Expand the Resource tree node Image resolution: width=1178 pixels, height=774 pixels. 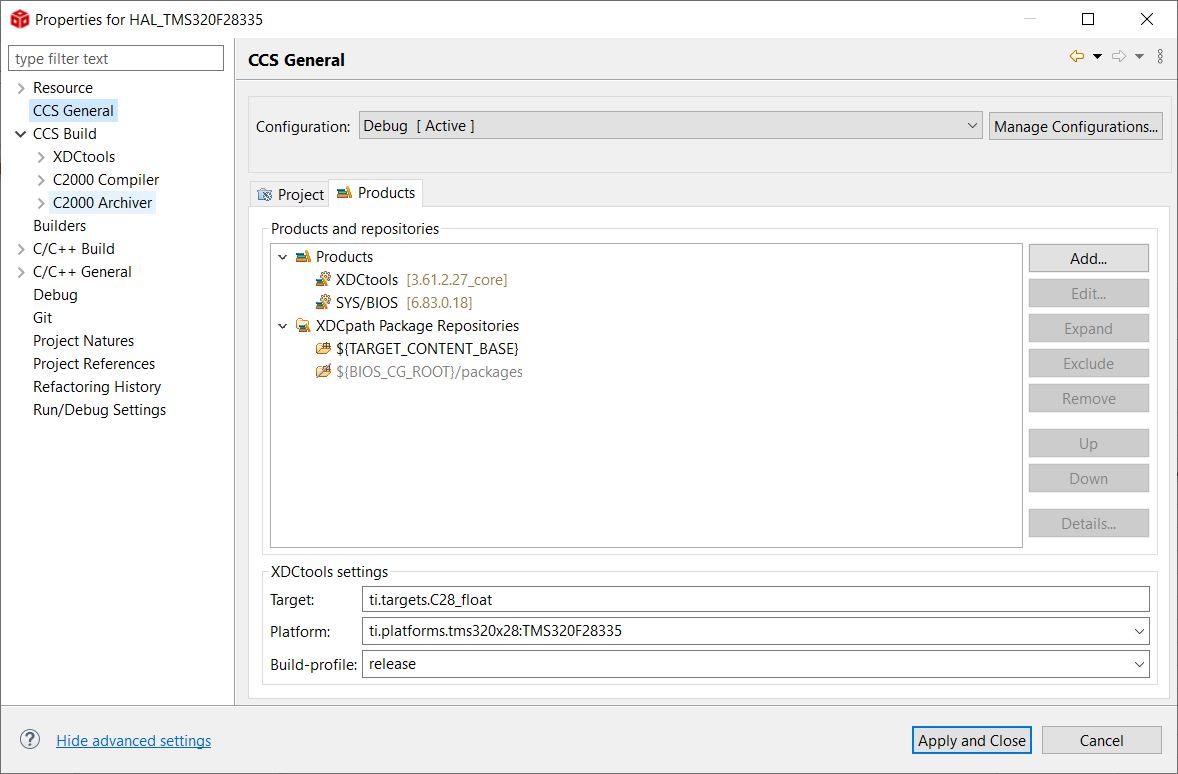[x=21, y=88]
